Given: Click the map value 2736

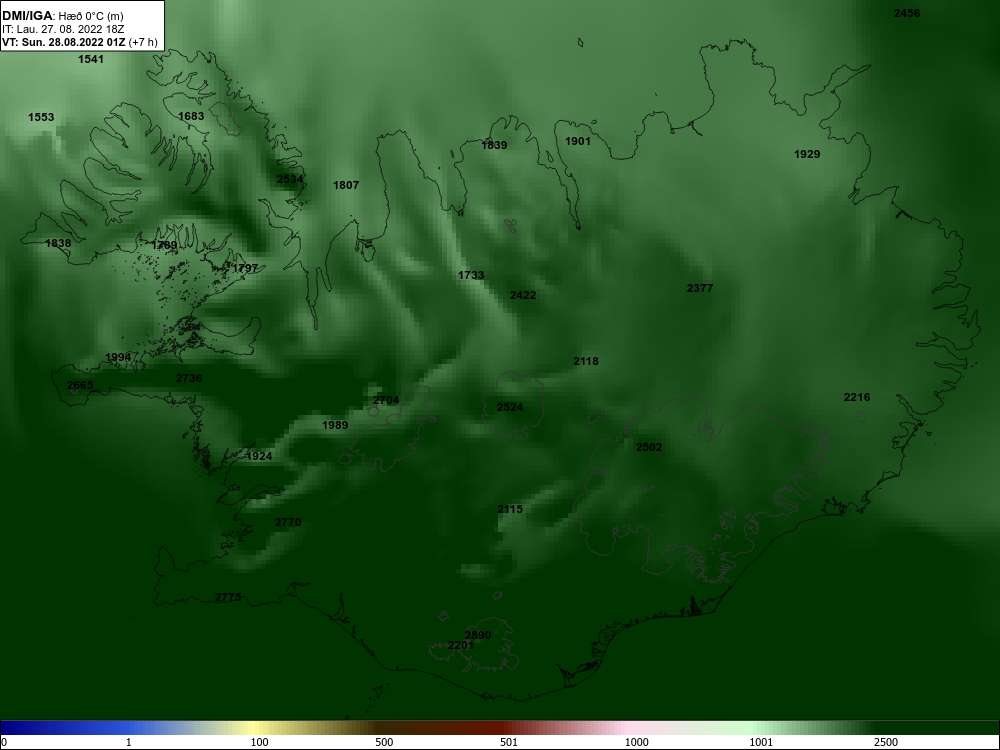Looking at the screenshot, I should 189,378.
